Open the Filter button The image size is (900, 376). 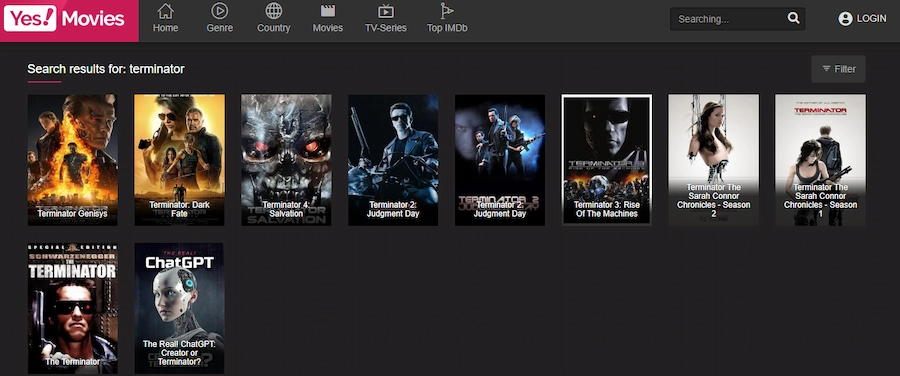pyautogui.click(x=838, y=69)
